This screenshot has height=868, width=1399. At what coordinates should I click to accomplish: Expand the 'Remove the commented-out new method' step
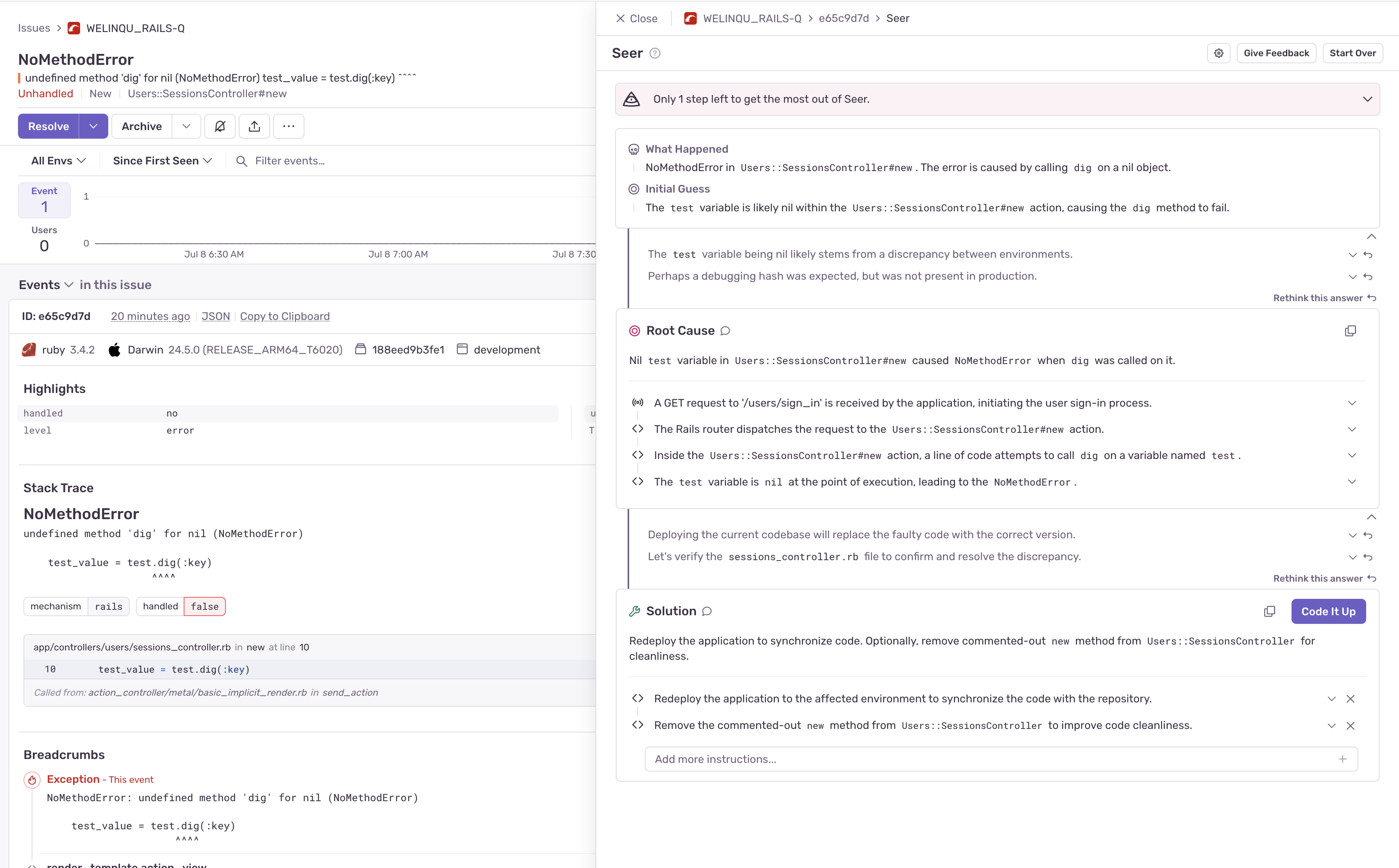(1331, 726)
